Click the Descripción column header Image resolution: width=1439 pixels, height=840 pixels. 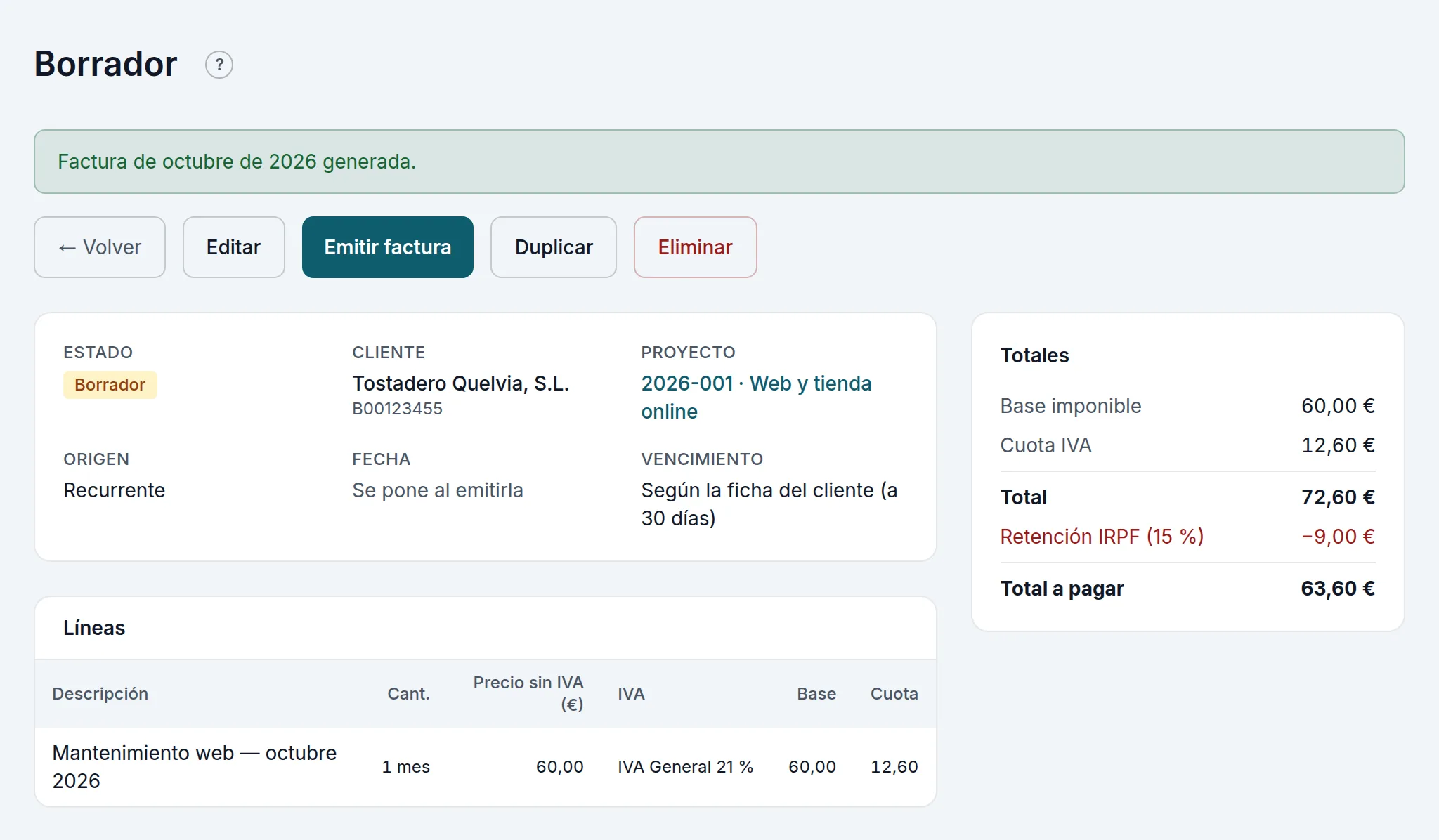pyautogui.click(x=100, y=694)
